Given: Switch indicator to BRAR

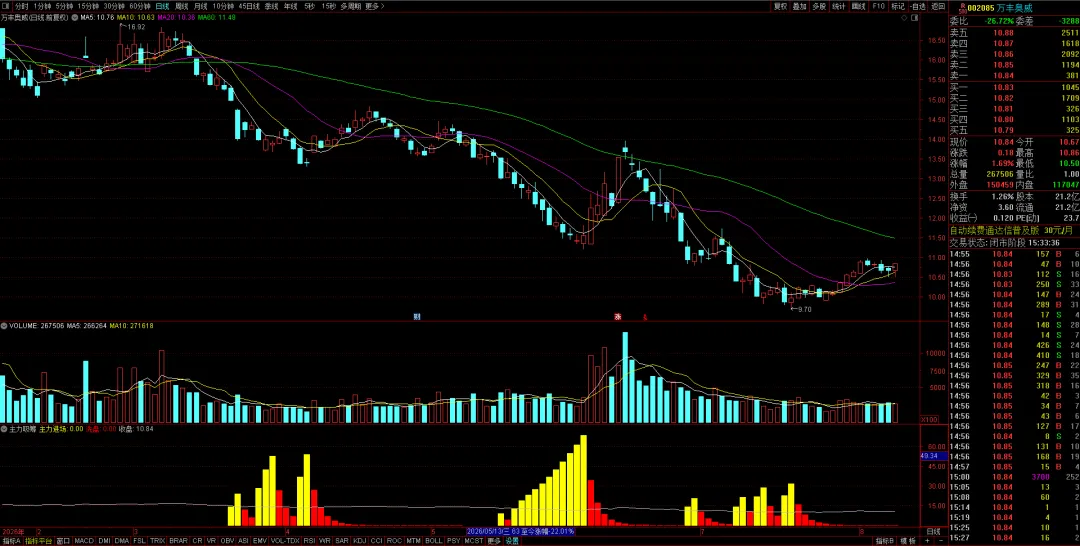Looking at the screenshot, I should [x=178, y=541].
